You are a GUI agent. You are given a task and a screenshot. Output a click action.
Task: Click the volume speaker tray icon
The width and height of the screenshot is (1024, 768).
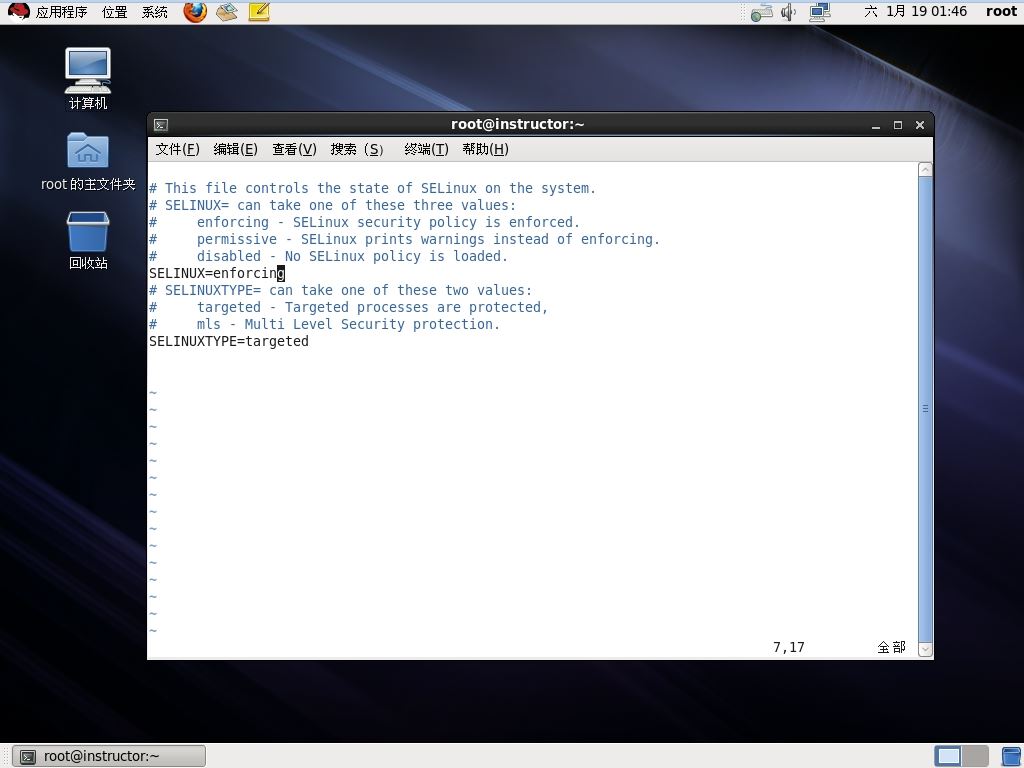tap(788, 12)
